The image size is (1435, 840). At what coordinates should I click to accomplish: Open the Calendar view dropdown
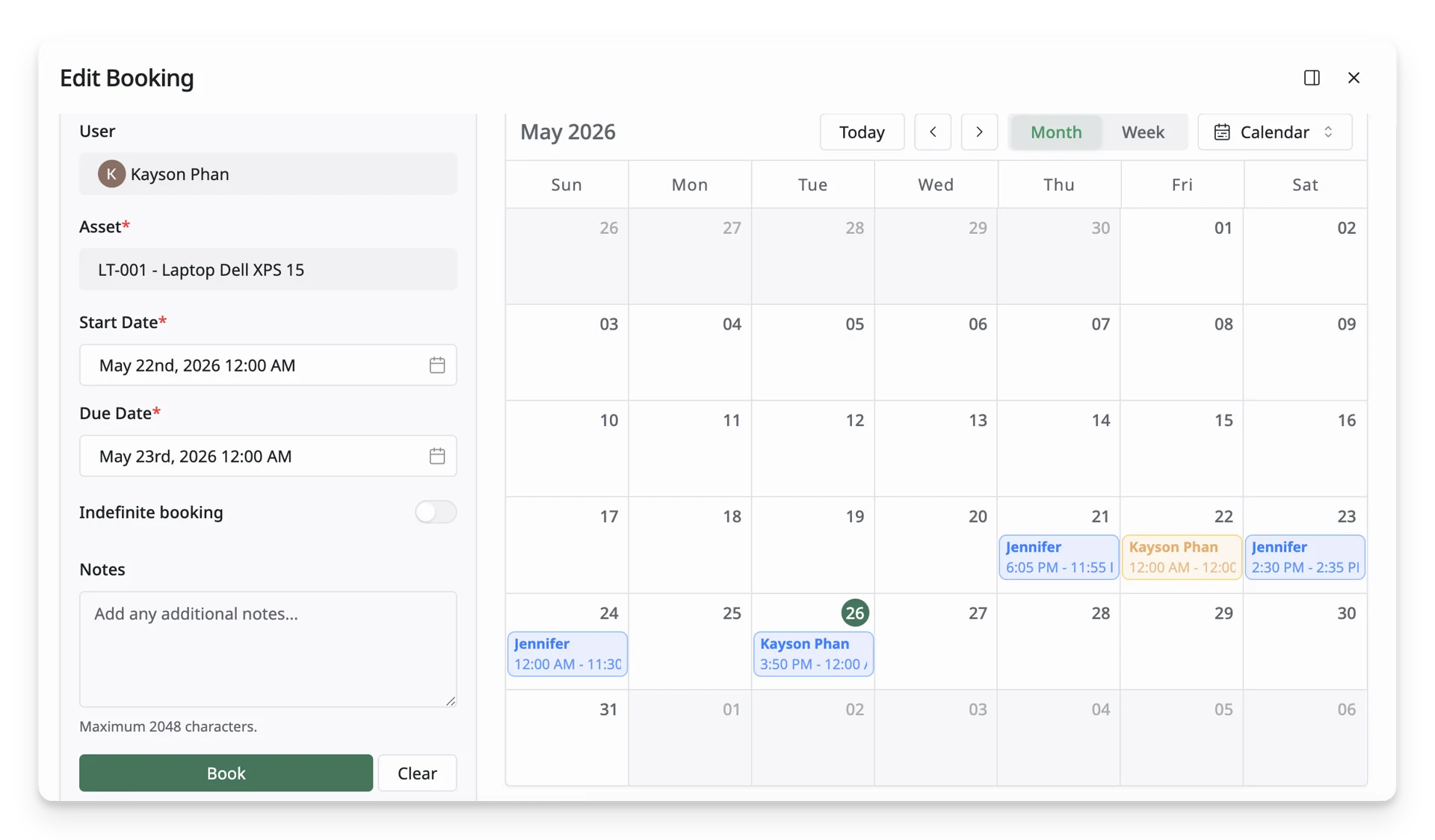pyautogui.click(x=1275, y=132)
